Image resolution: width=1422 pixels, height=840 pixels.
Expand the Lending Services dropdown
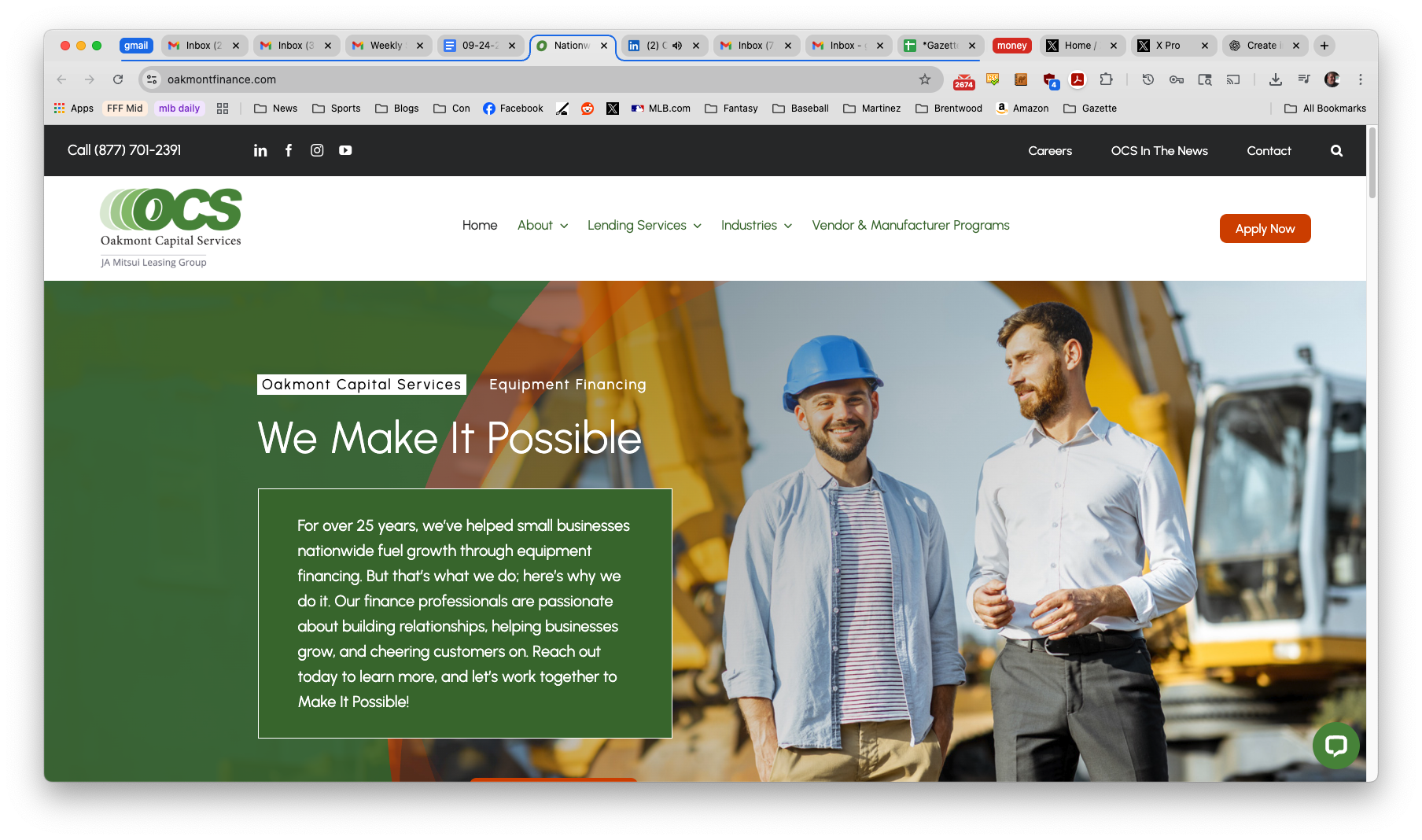[x=643, y=226]
